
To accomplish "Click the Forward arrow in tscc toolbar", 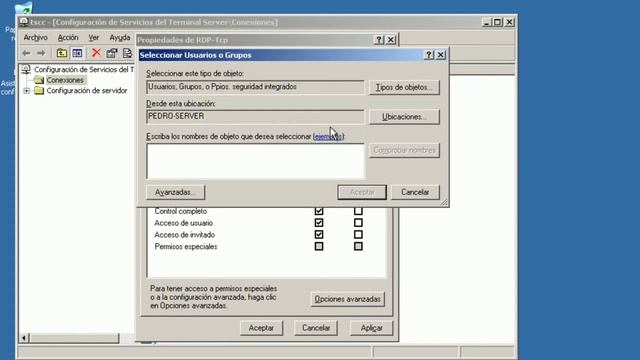I will click(41, 53).
